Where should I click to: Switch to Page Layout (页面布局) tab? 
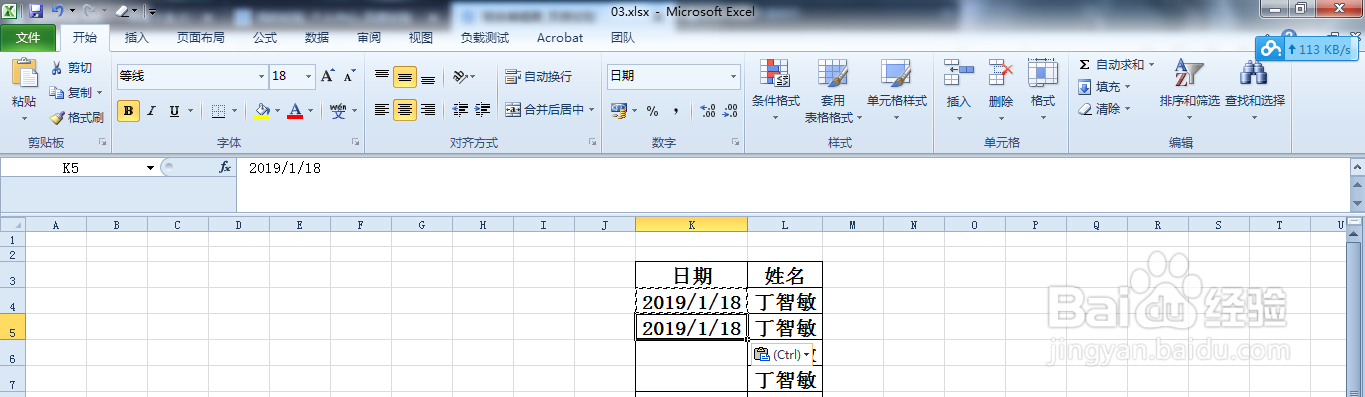(x=201, y=38)
